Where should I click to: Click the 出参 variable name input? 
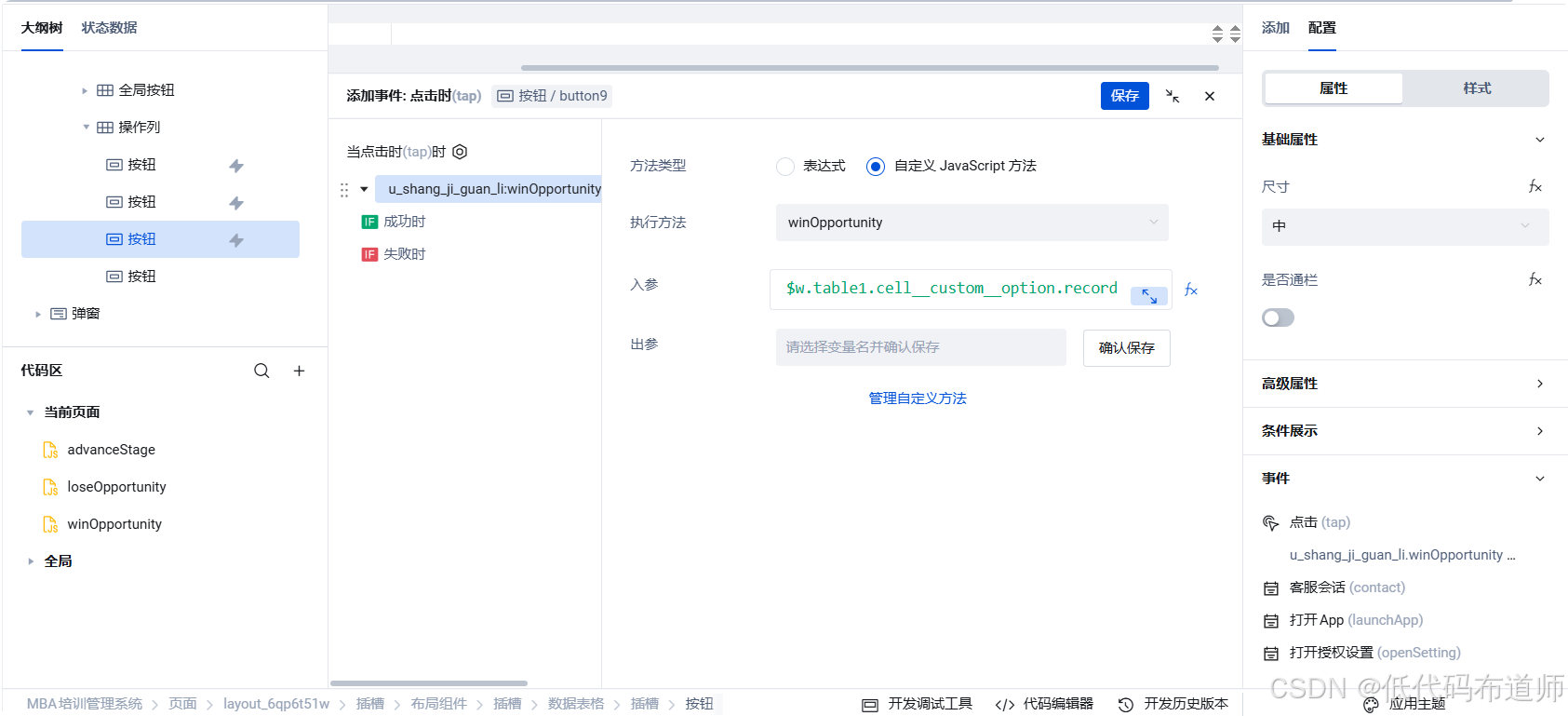(x=920, y=347)
